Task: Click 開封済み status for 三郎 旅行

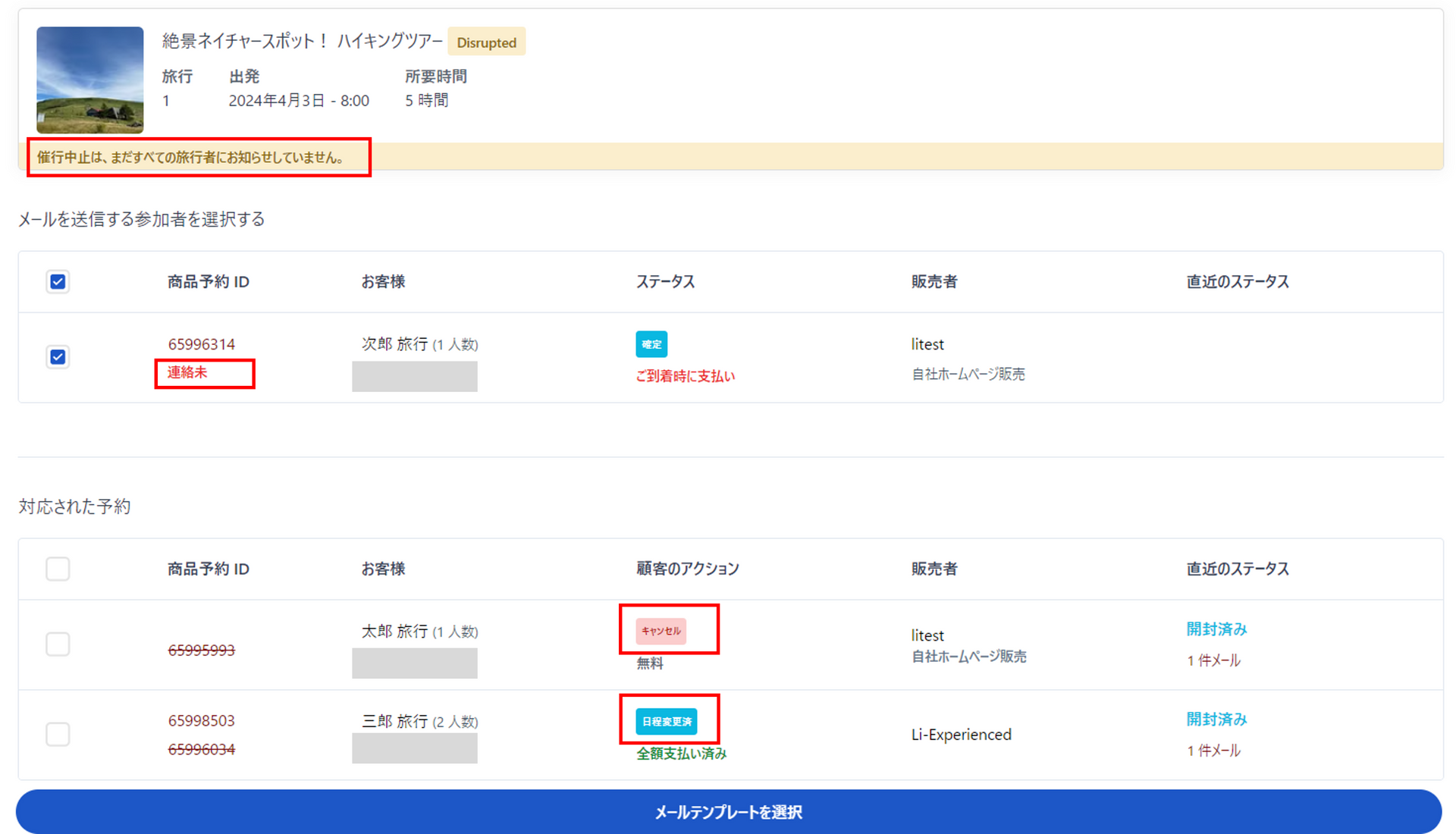Action: pyautogui.click(x=1216, y=720)
